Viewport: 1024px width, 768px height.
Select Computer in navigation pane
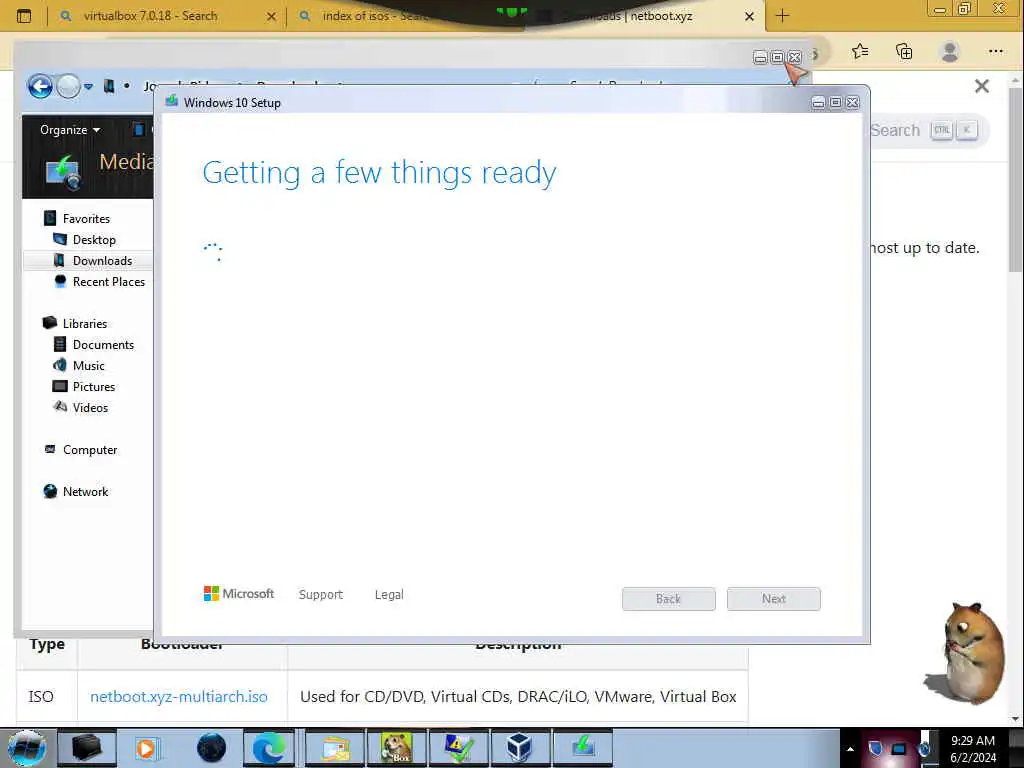[90, 450]
